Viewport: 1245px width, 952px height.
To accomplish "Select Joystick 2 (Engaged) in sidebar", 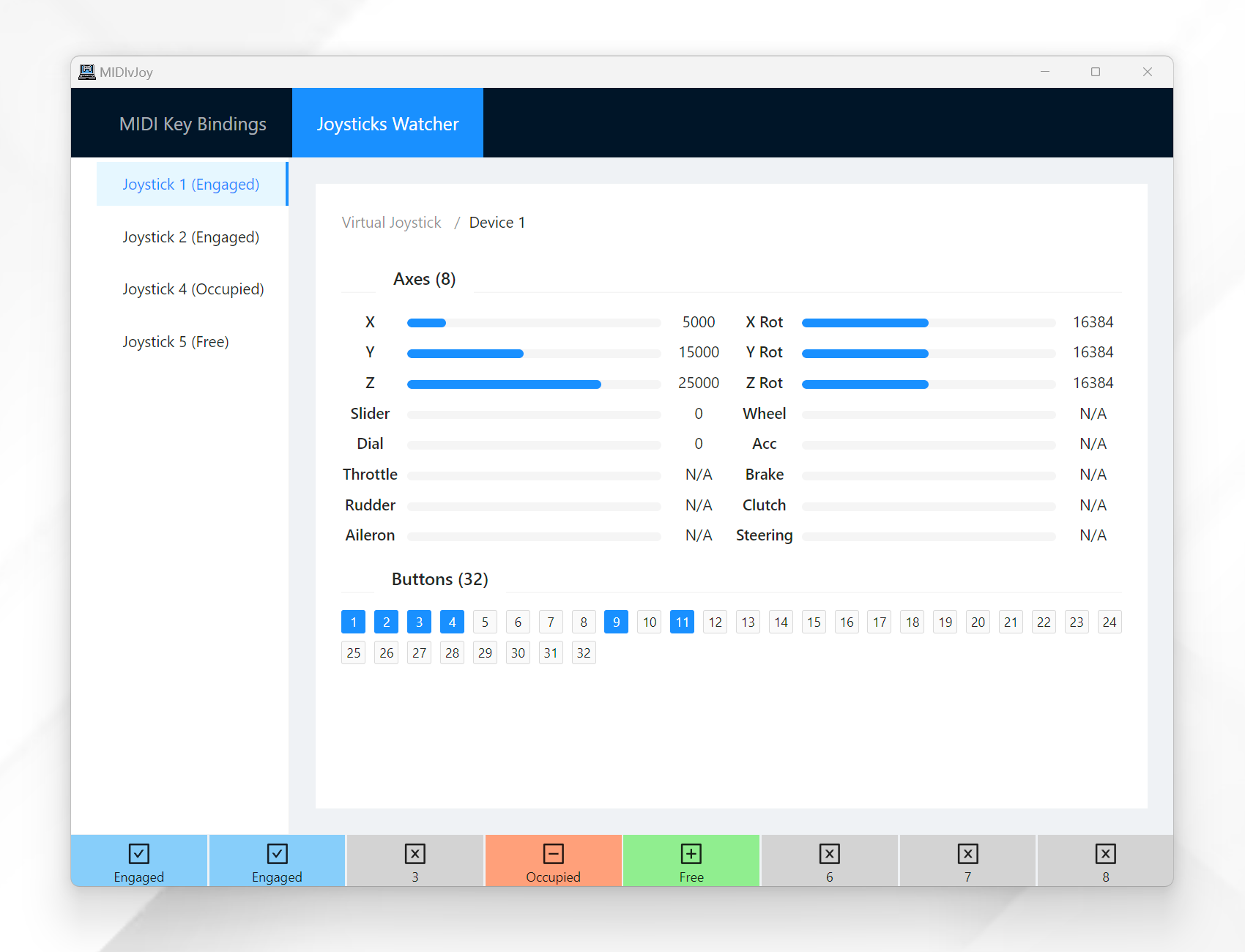I will point(191,237).
